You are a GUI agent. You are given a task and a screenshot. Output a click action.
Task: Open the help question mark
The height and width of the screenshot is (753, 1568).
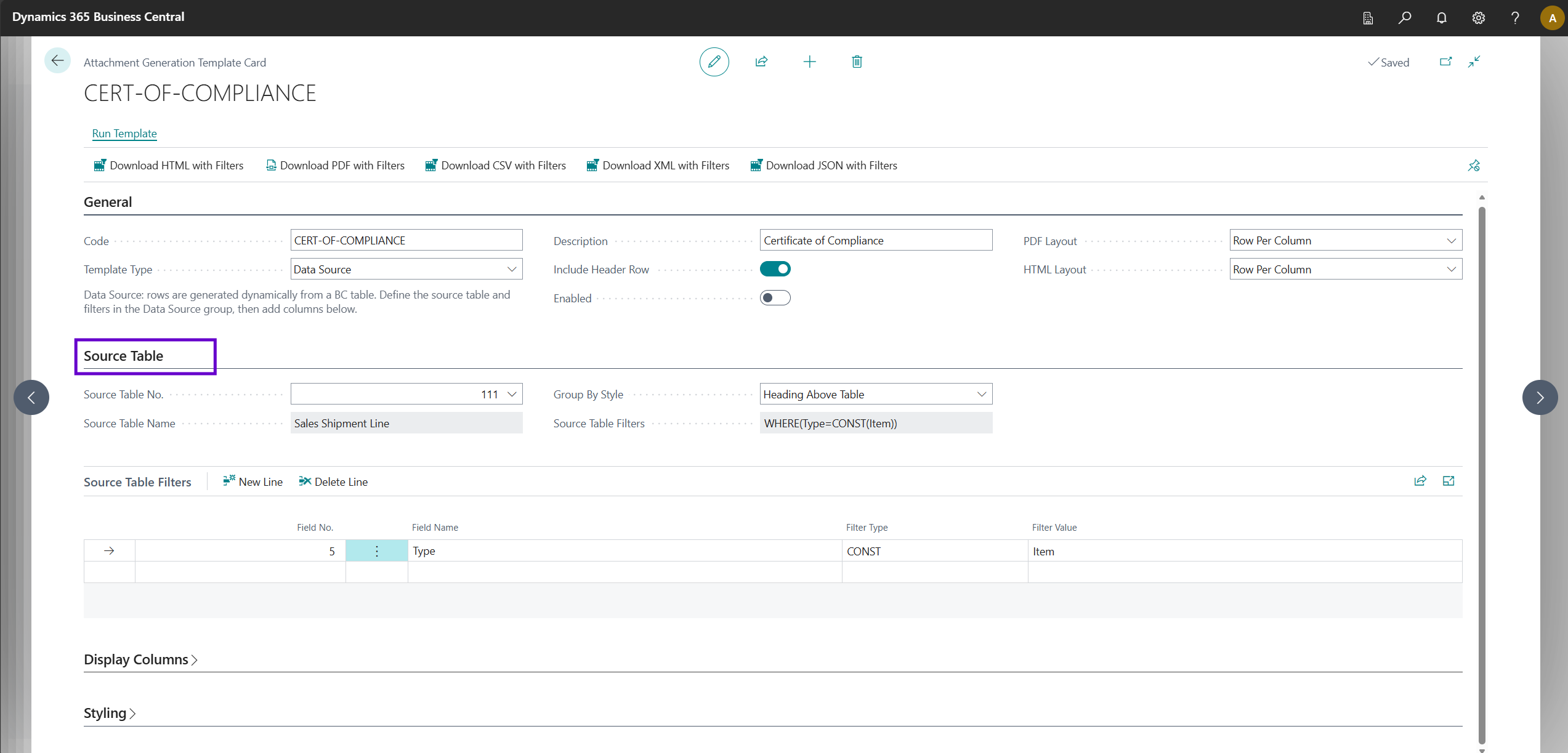coord(1515,18)
